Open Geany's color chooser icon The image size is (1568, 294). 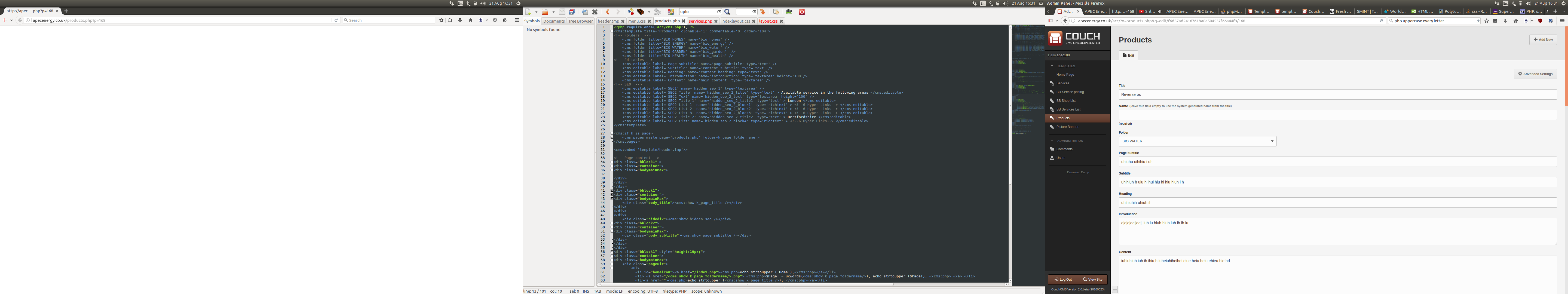[x=671, y=11]
